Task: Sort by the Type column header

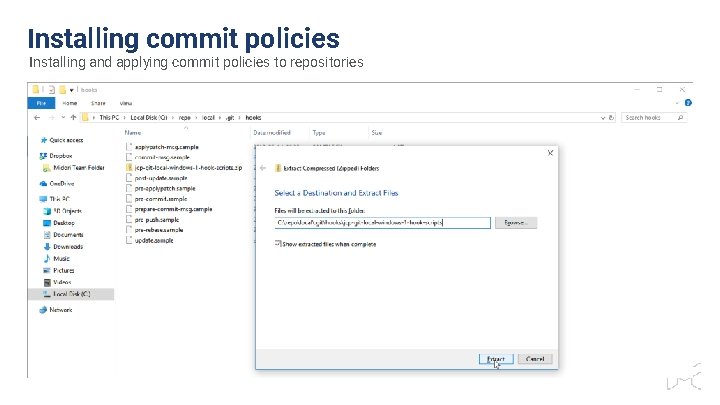Action: (319, 133)
